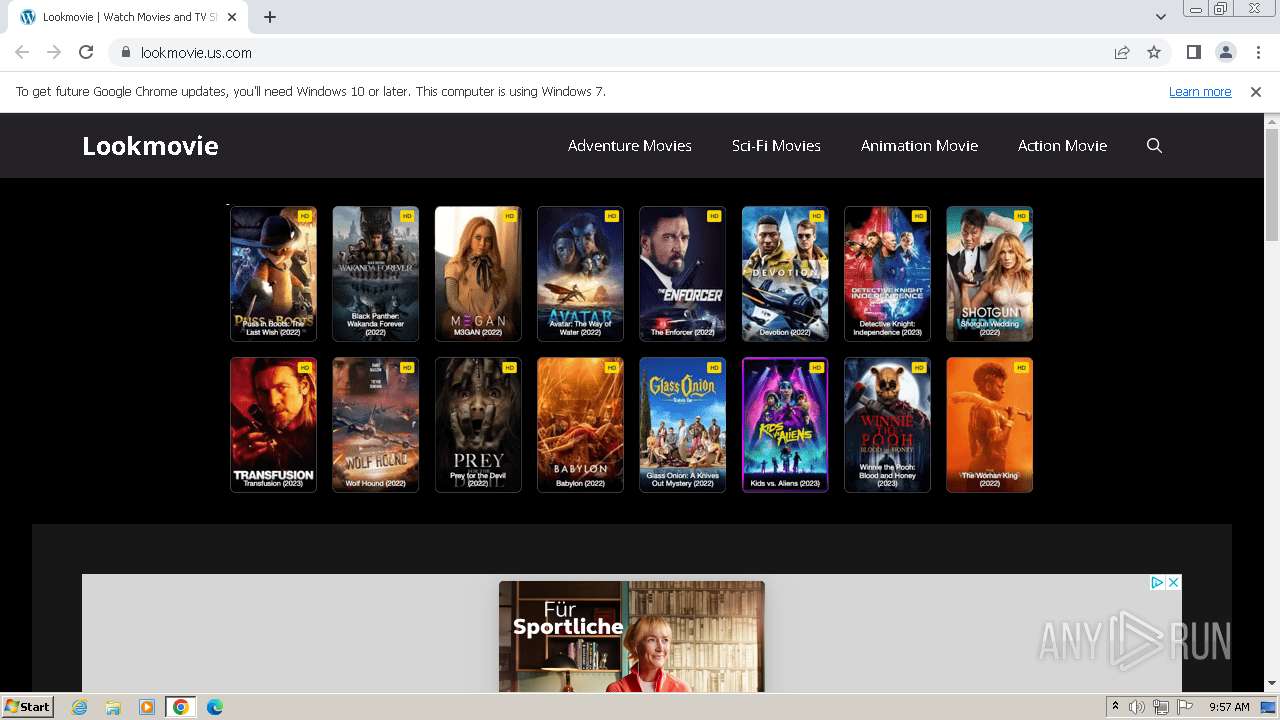Select Black Panther: Wakanda Forever poster
Image resolution: width=1280 pixels, height=720 pixels.
click(x=375, y=274)
